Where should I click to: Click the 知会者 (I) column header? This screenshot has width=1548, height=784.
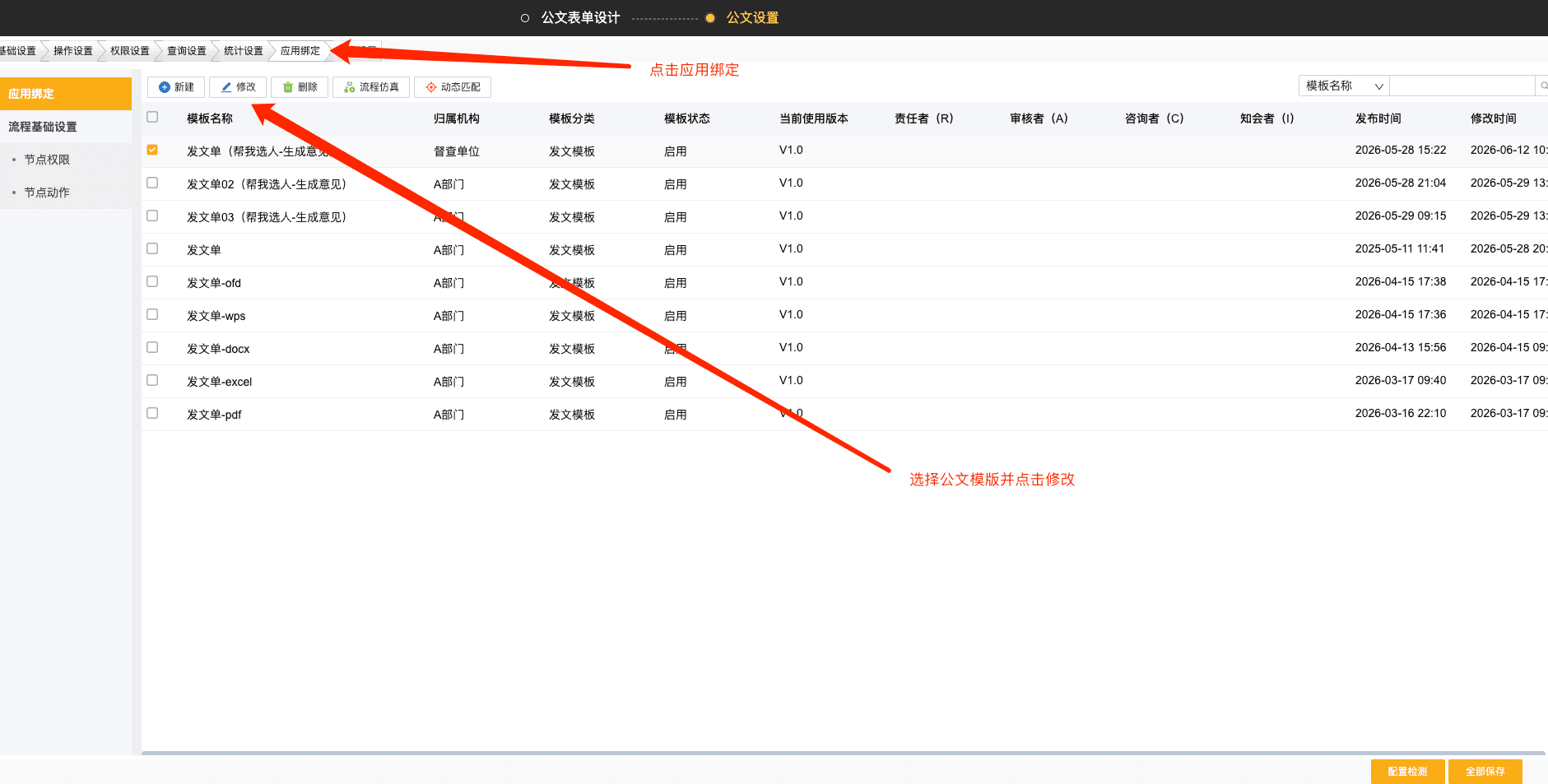(x=1267, y=118)
